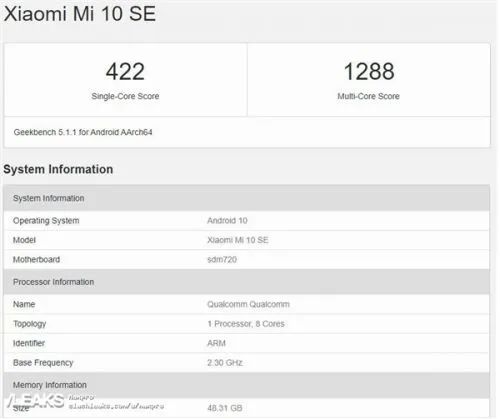Click the Multi-Core Score label
500x419 pixels.
click(x=368, y=96)
